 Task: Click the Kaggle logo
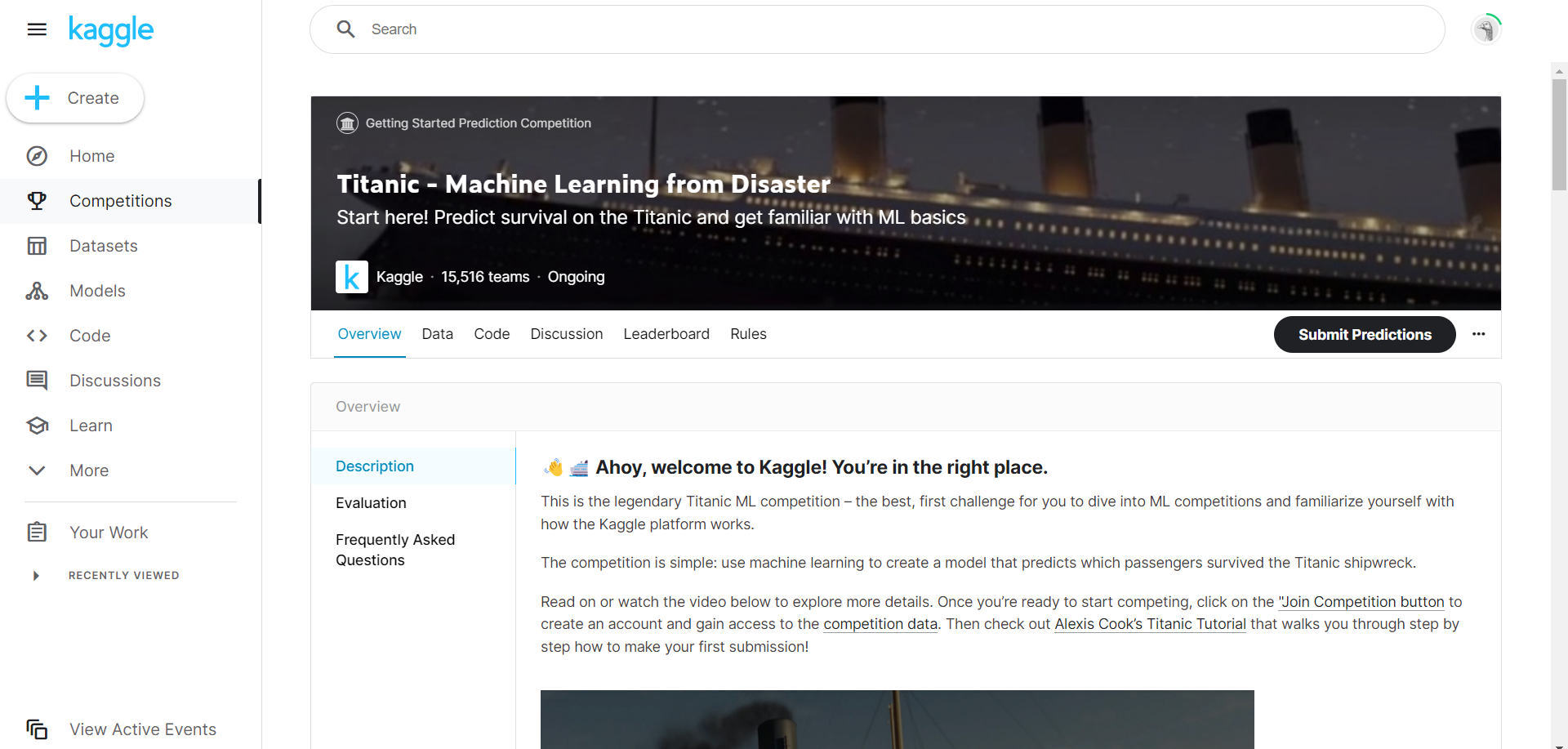(111, 30)
